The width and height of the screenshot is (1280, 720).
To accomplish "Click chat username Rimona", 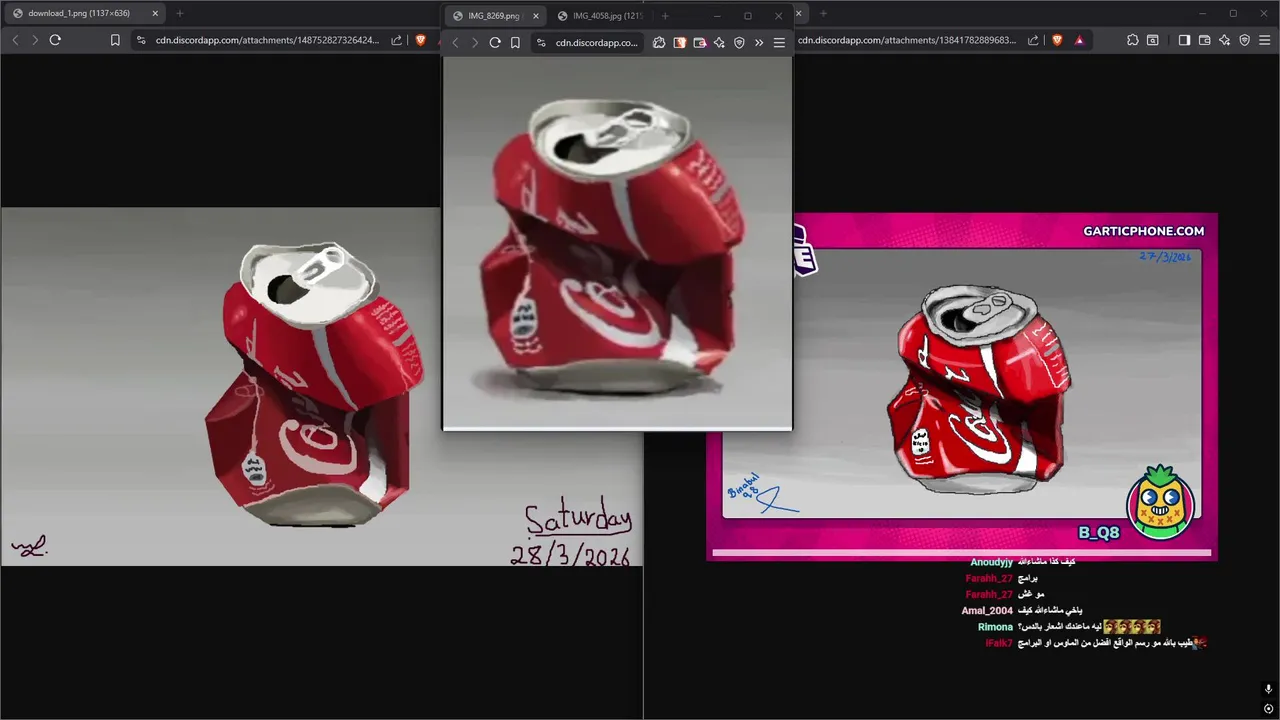I will coord(995,627).
